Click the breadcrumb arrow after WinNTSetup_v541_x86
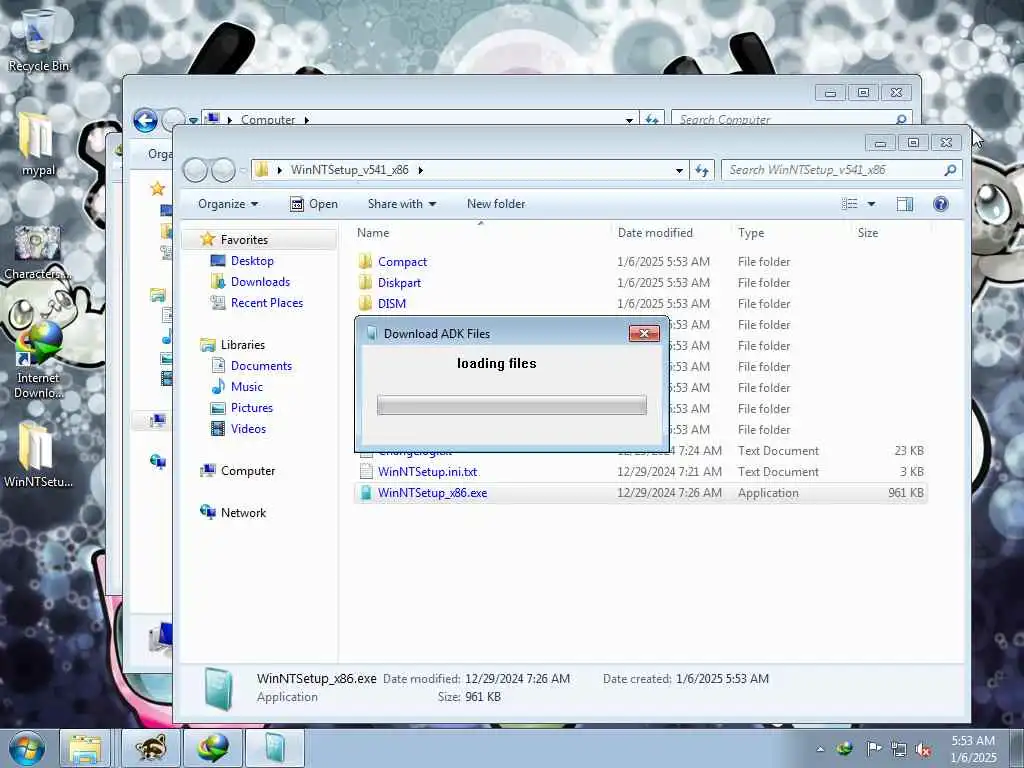This screenshot has width=1024, height=768. pos(421,170)
